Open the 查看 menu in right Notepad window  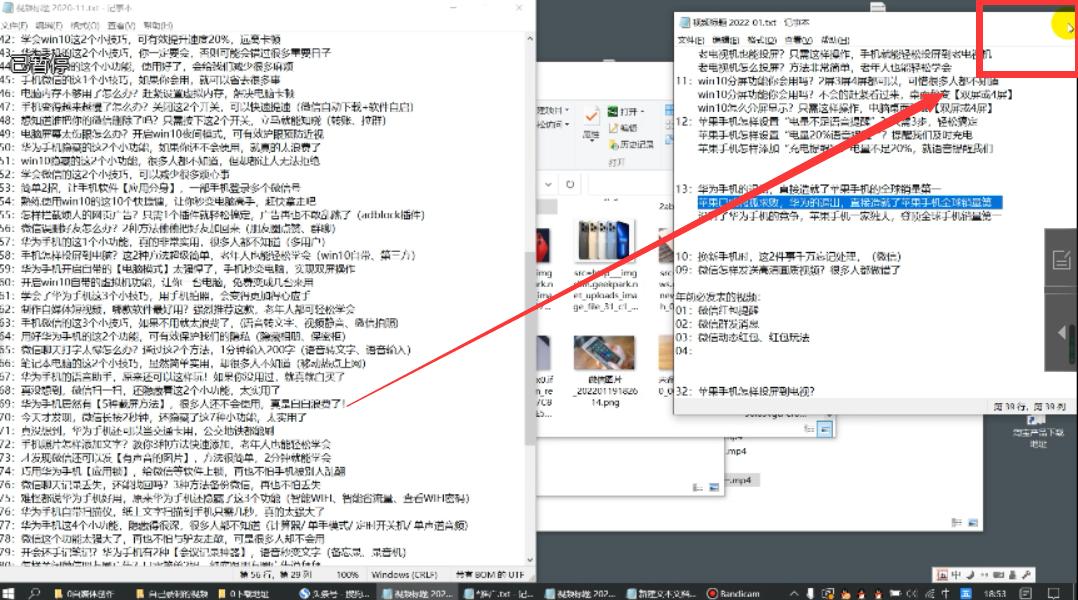point(797,40)
